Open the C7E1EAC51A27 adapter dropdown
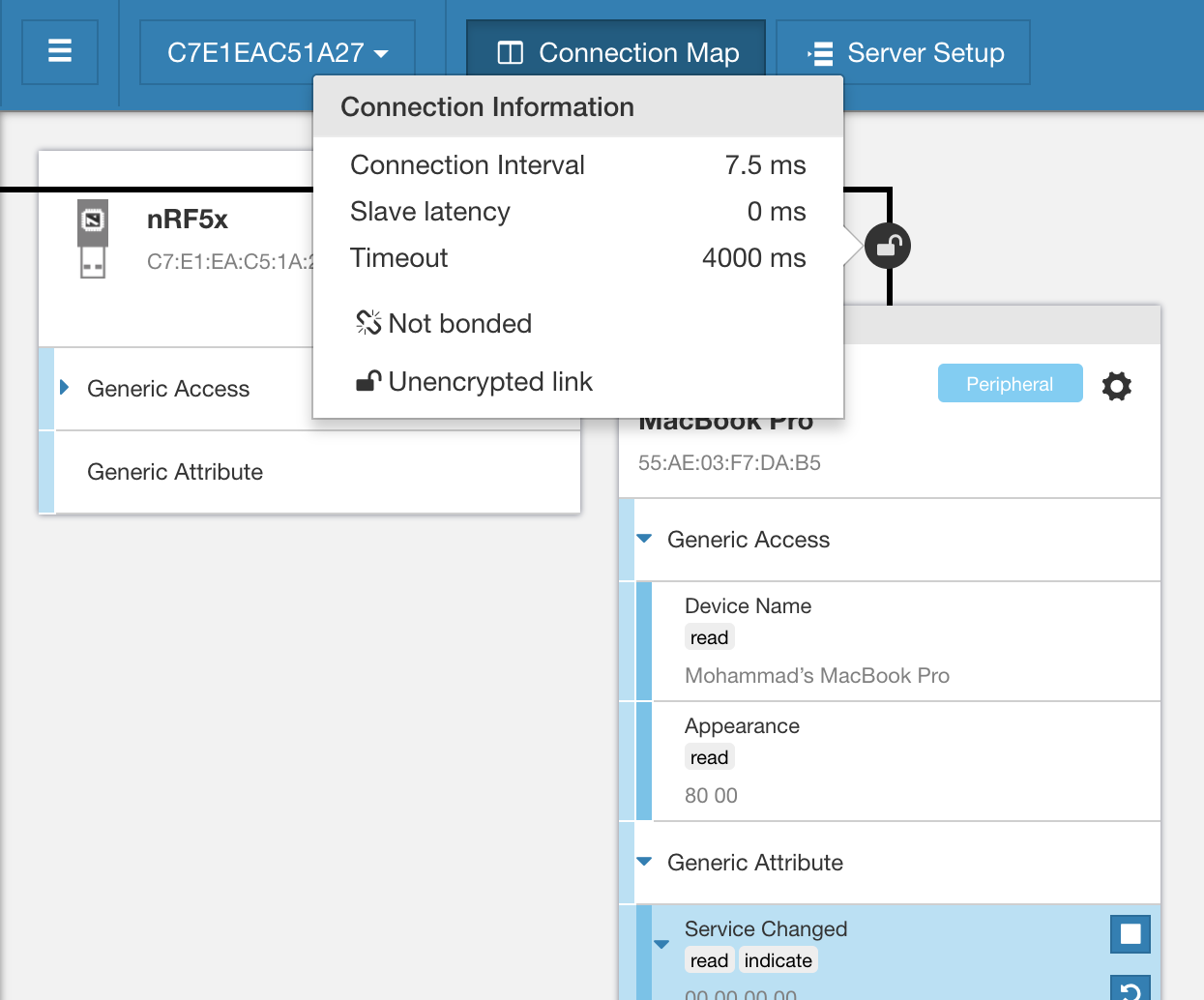 point(277,52)
